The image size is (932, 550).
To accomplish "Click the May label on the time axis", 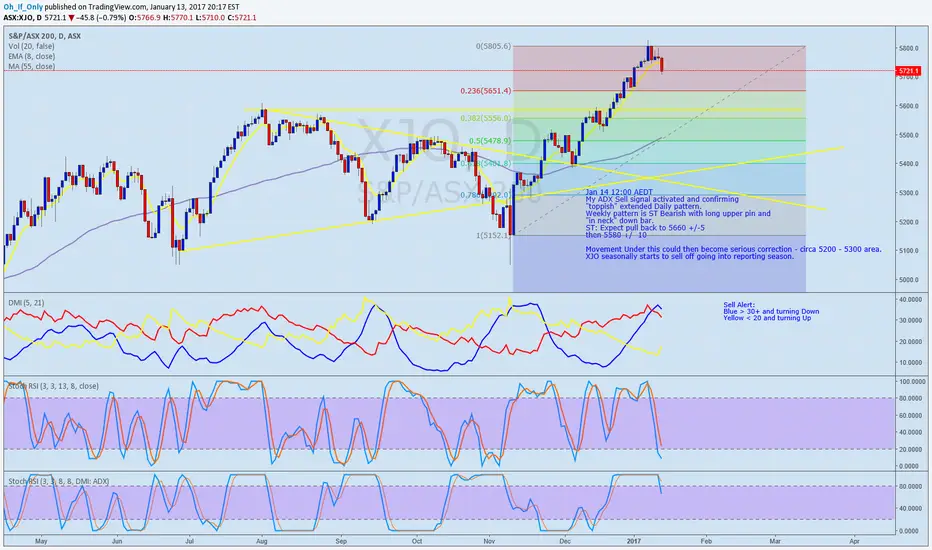I will click(41, 542).
